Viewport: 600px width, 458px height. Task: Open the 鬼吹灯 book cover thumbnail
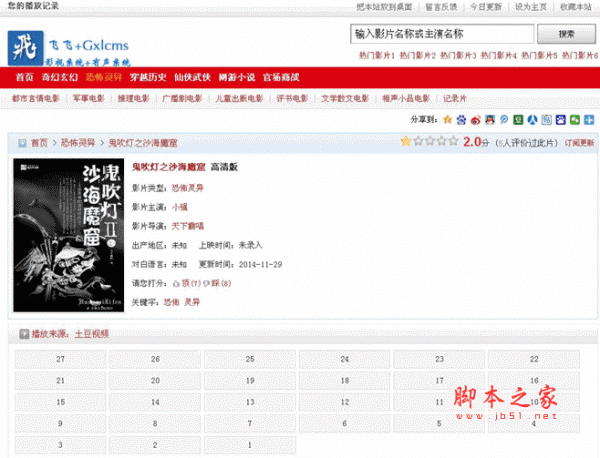pyautogui.click(x=68, y=235)
